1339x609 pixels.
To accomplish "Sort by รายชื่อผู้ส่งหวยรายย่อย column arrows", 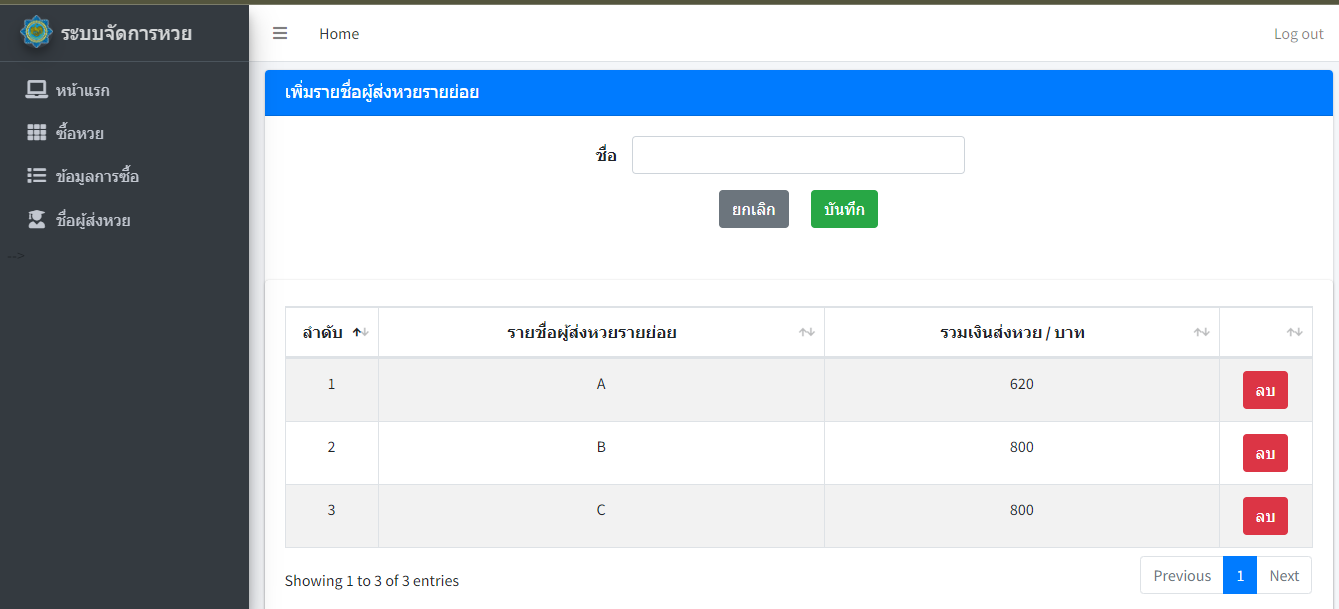I will [806, 332].
